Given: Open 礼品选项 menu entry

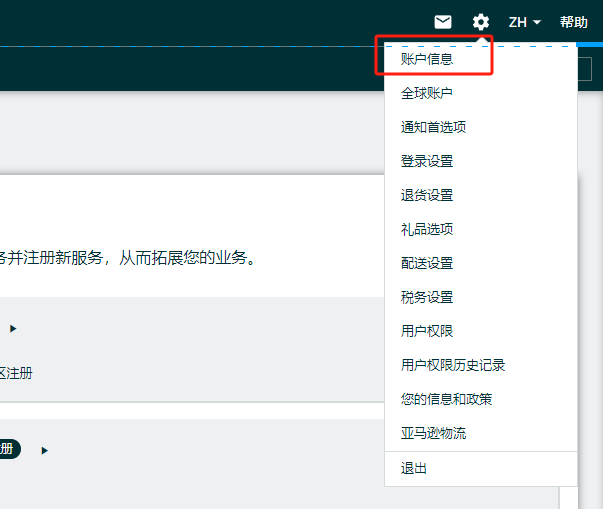Looking at the screenshot, I should coord(427,229).
